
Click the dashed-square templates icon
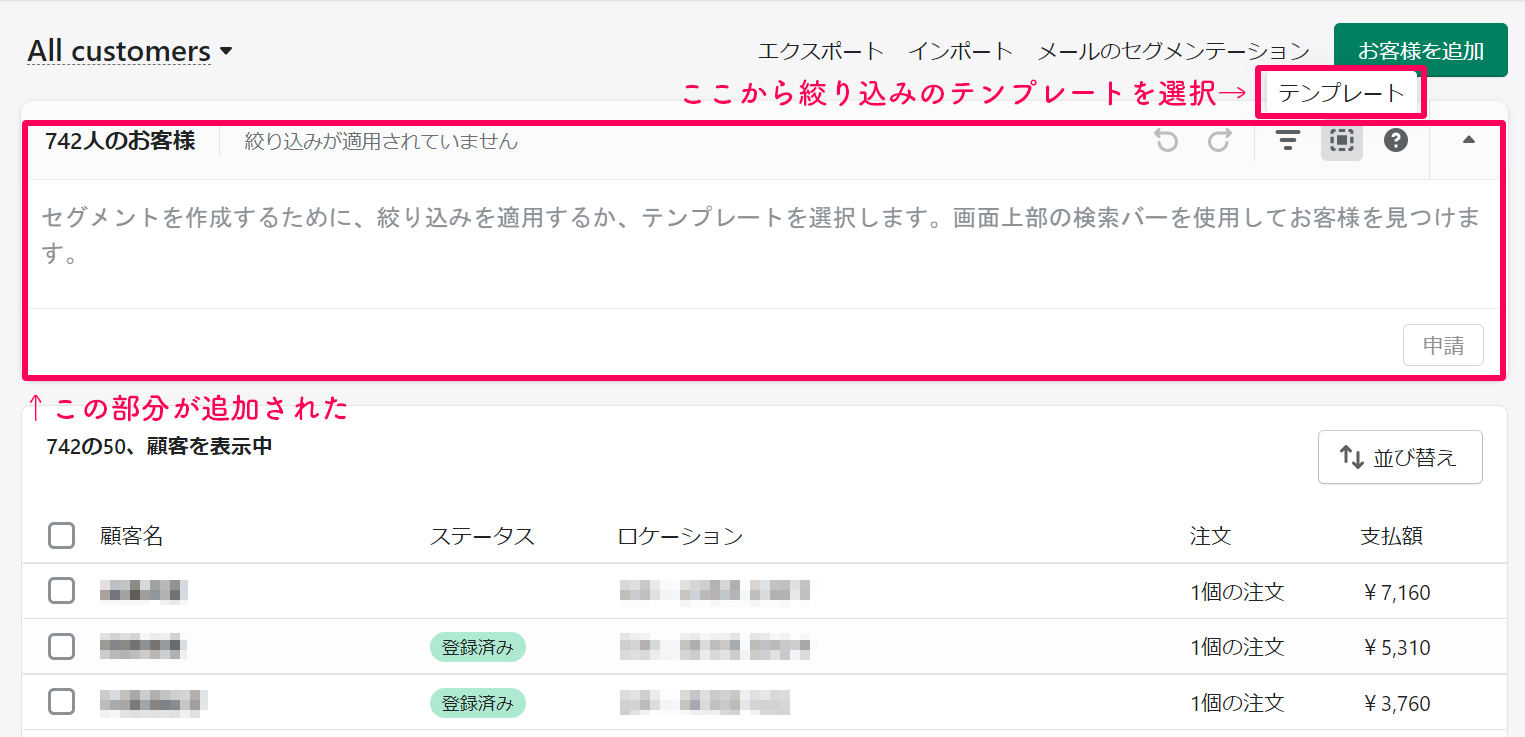point(1341,141)
